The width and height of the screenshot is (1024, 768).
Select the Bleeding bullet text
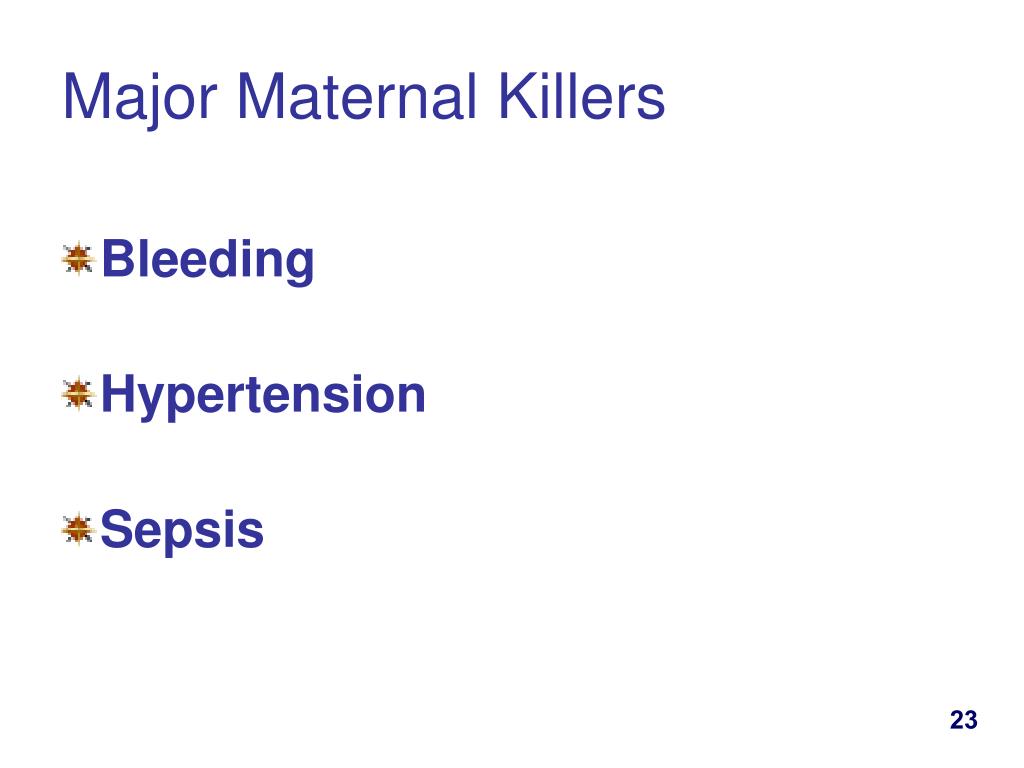click(208, 261)
